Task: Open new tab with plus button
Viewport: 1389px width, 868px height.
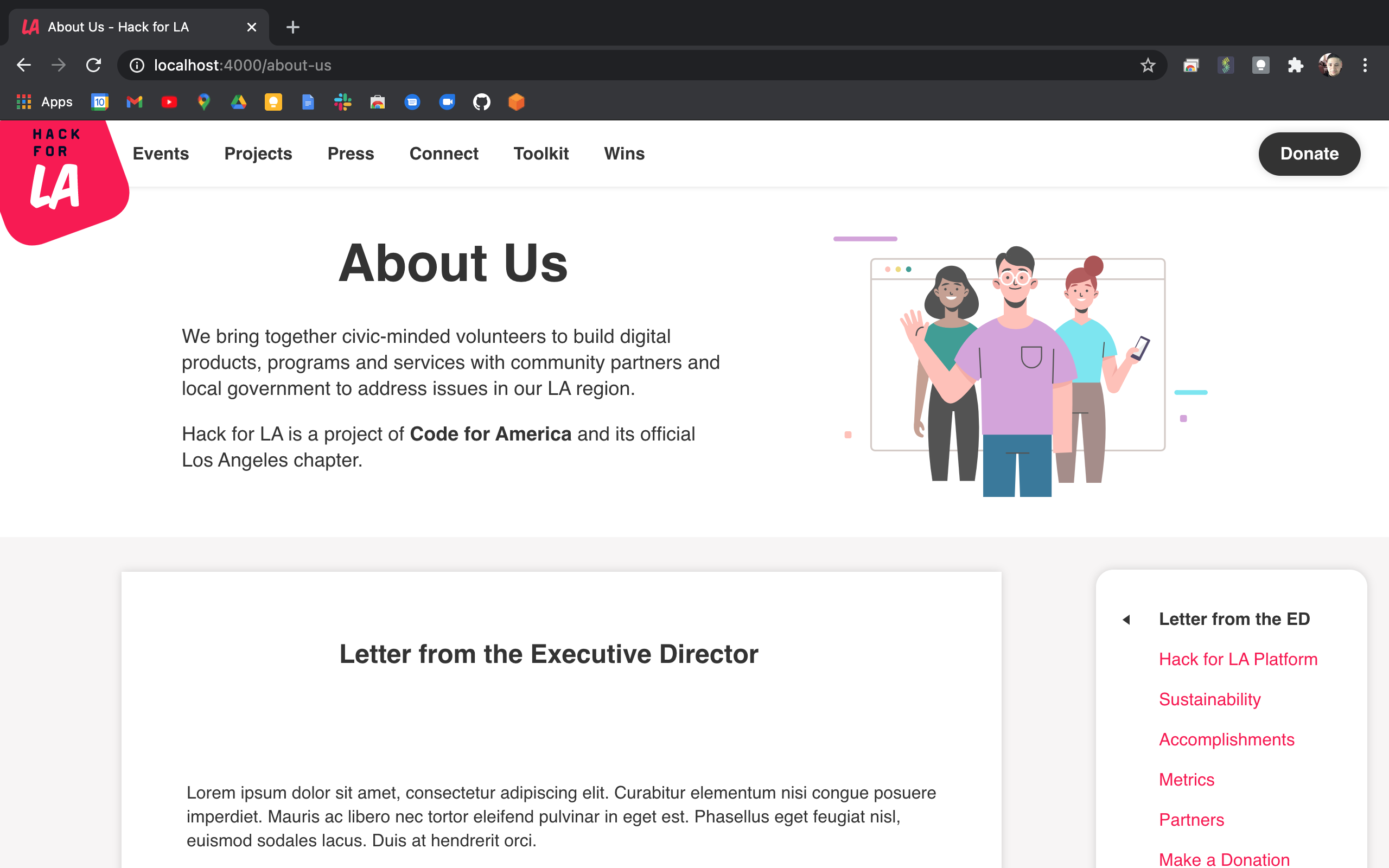Action: click(x=293, y=27)
